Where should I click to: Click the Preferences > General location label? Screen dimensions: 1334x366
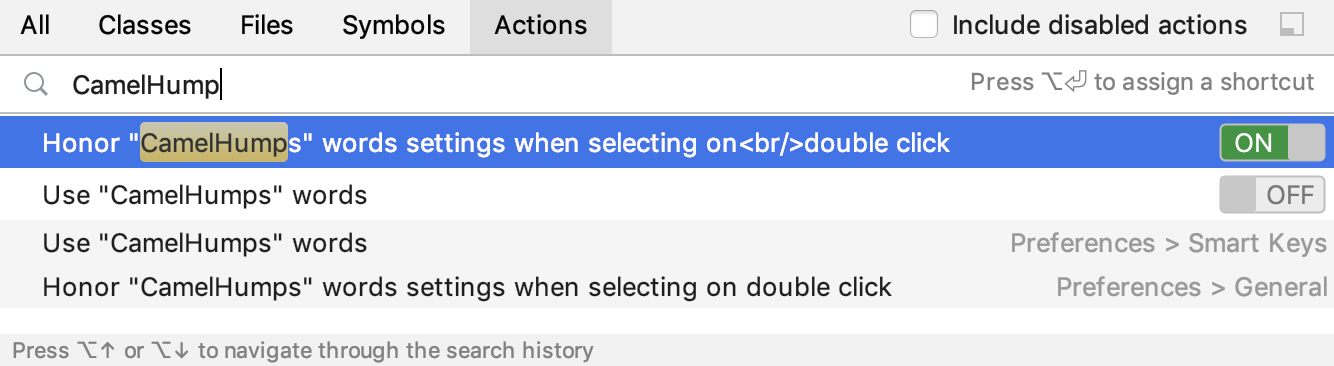(1192, 287)
